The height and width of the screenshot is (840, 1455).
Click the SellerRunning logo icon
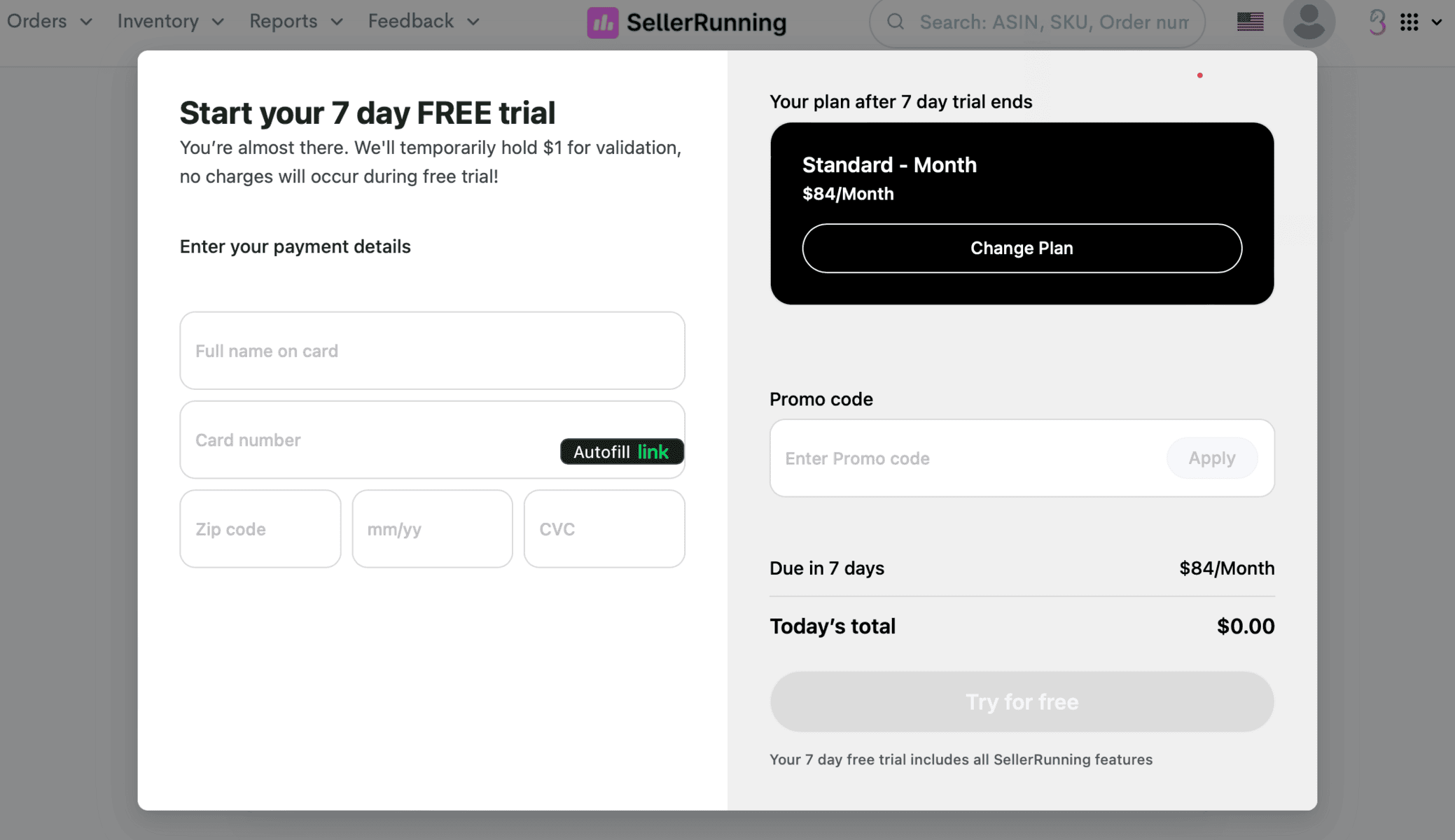click(x=602, y=22)
